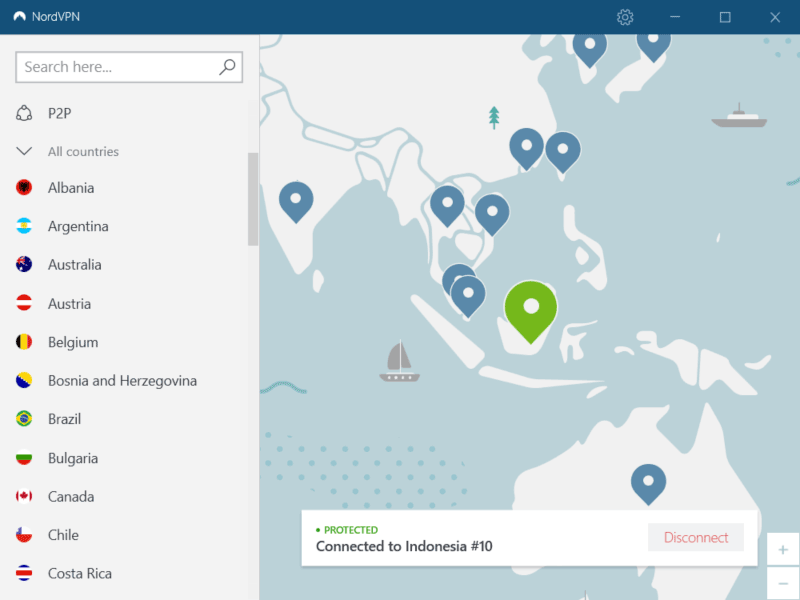This screenshot has width=800, height=600.
Task: Click the country list scrollbar thumb
Action: point(253,199)
